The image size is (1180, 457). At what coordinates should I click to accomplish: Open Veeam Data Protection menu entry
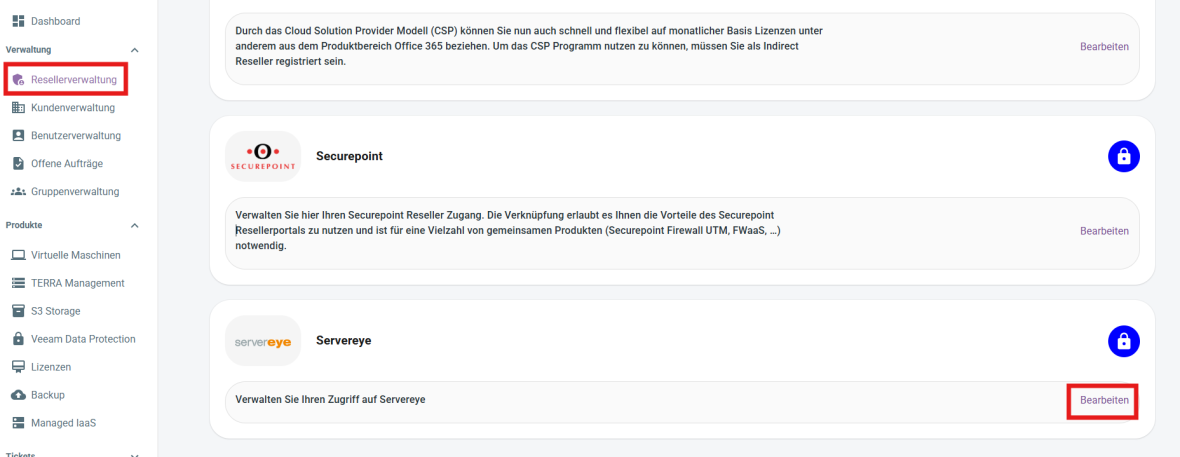pos(73,339)
